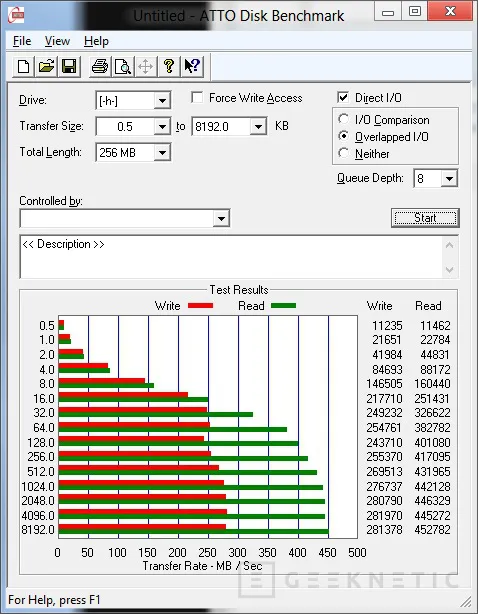478x614 pixels.
Task: Click the read value 452782
Action: [432, 530]
